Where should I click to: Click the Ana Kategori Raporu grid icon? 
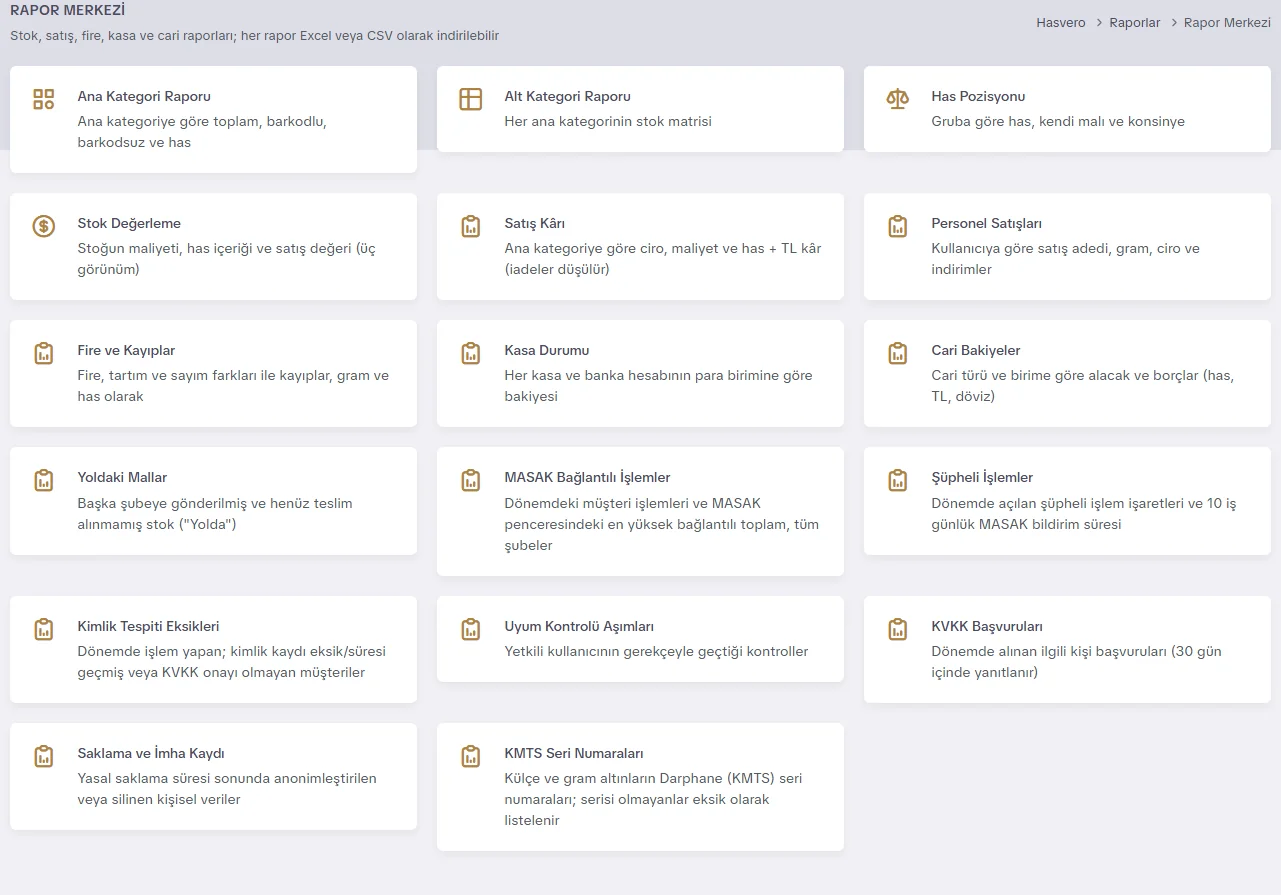coord(43,99)
